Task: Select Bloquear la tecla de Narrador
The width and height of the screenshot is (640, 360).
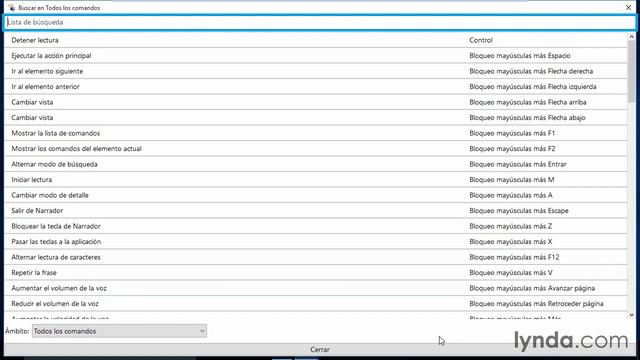Action: click(316, 226)
